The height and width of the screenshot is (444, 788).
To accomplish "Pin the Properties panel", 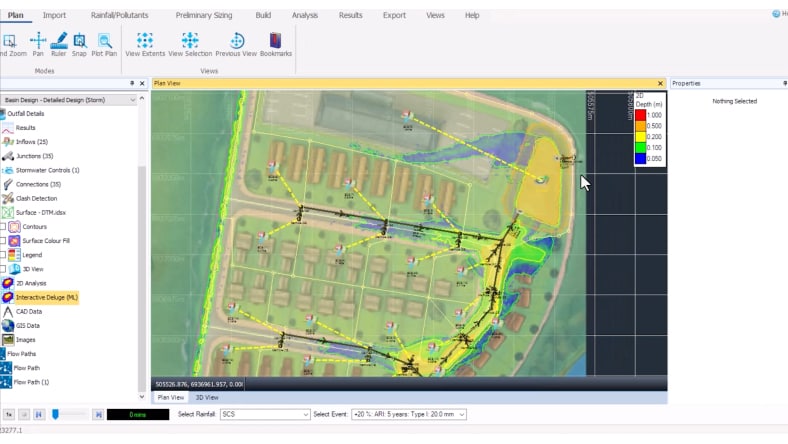I will point(784,83).
